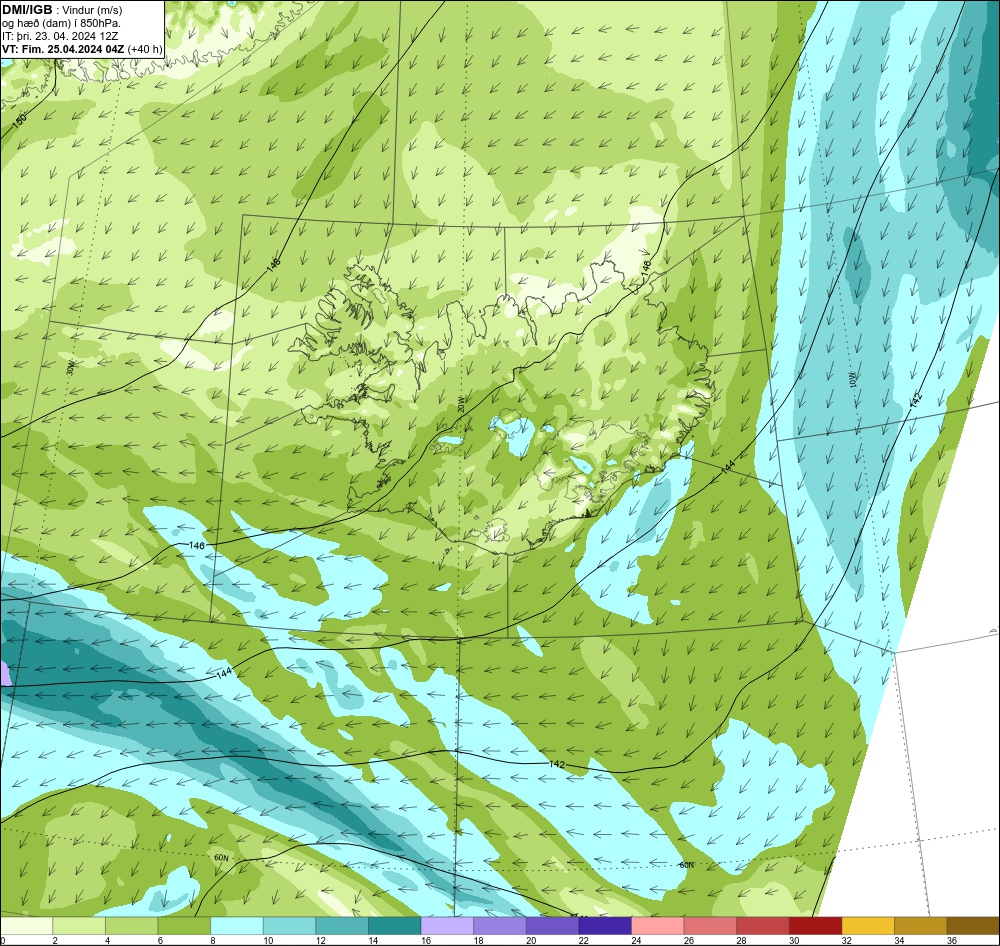The image size is (1000, 946).
Task: Select the "142" contour label on the eastern side
Action: click(x=916, y=400)
